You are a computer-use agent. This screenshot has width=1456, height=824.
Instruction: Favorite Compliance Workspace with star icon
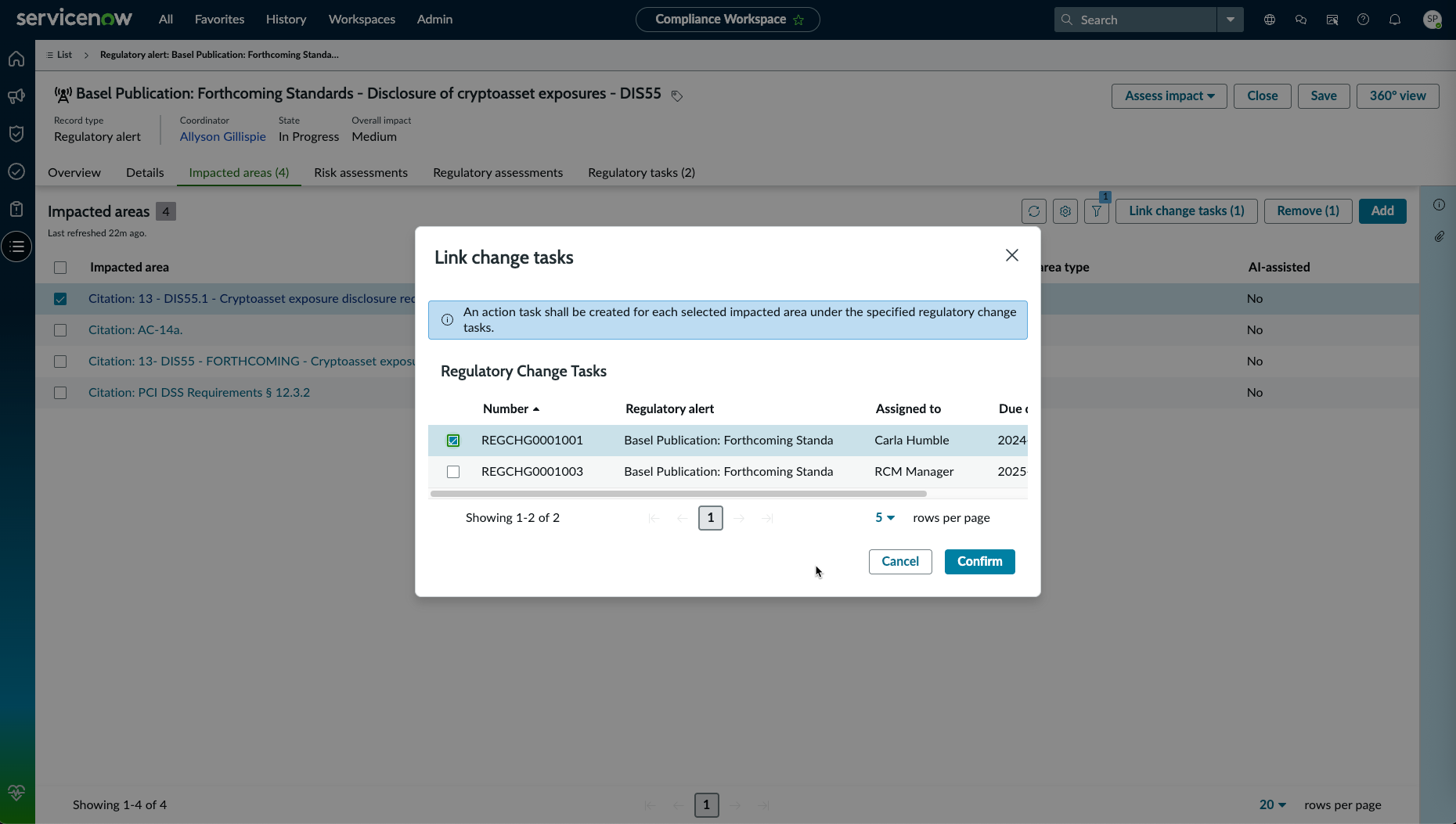point(798,20)
